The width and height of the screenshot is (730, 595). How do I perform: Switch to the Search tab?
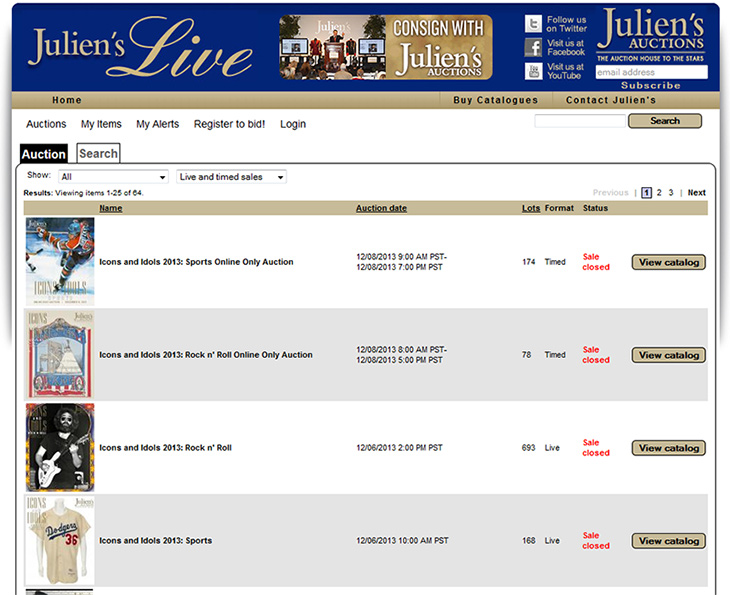98,153
